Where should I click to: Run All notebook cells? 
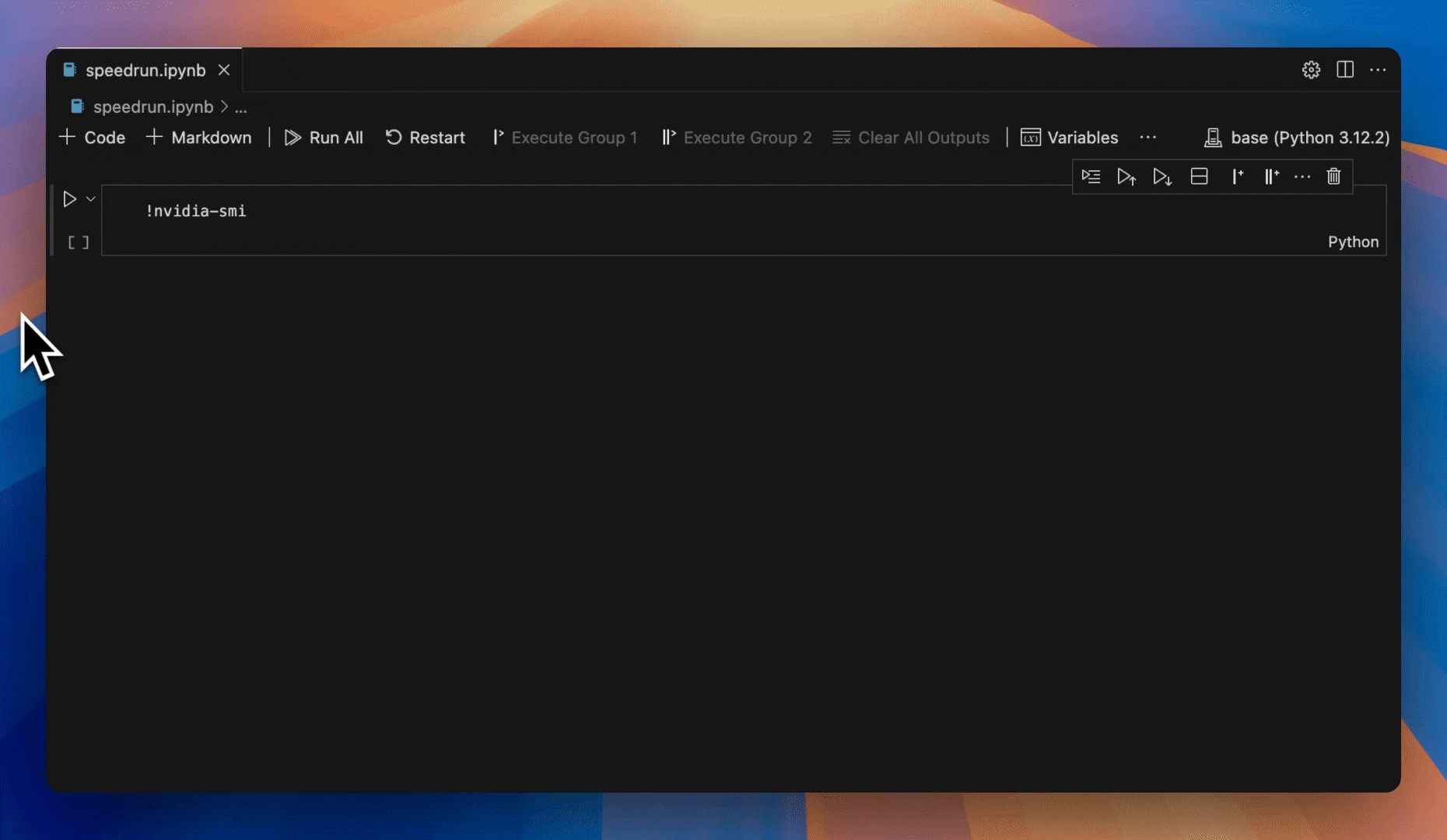[x=324, y=138]
